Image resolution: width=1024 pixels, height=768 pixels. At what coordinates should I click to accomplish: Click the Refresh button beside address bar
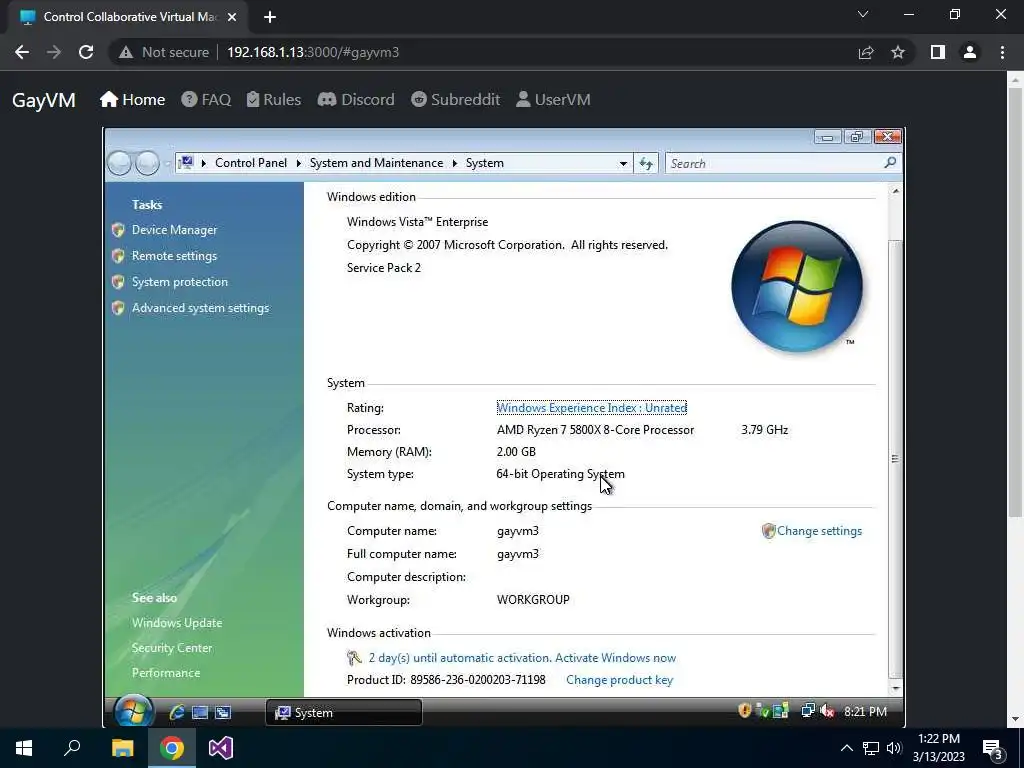coord(646,163)
